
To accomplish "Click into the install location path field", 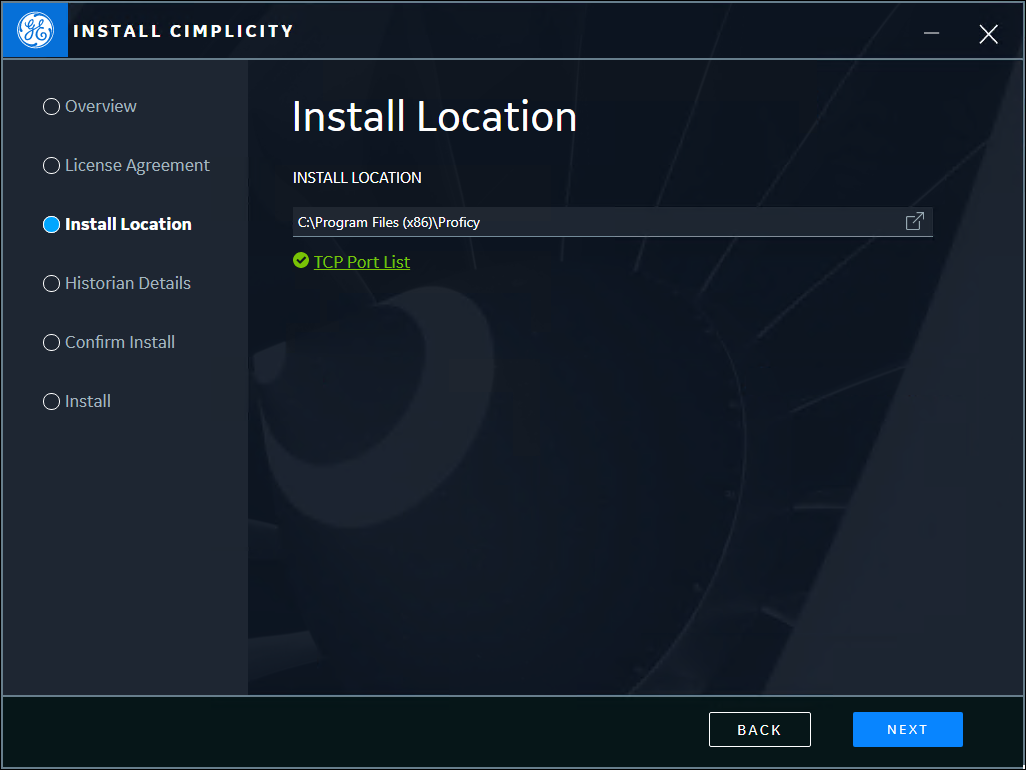I will click(x=612, y=222).
